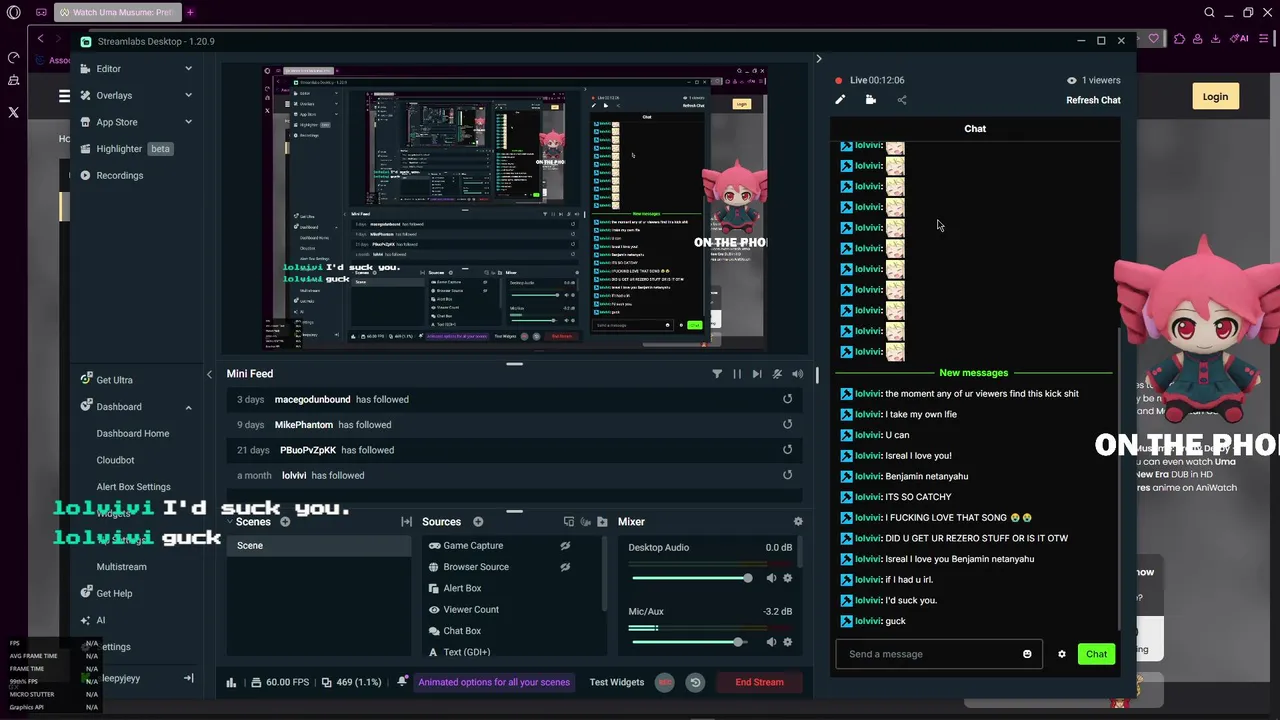Viewport: 1280px width, 720px height.
Task: Open Alert Box Settings
Action: pyautogui.click(x=133, y=487)
